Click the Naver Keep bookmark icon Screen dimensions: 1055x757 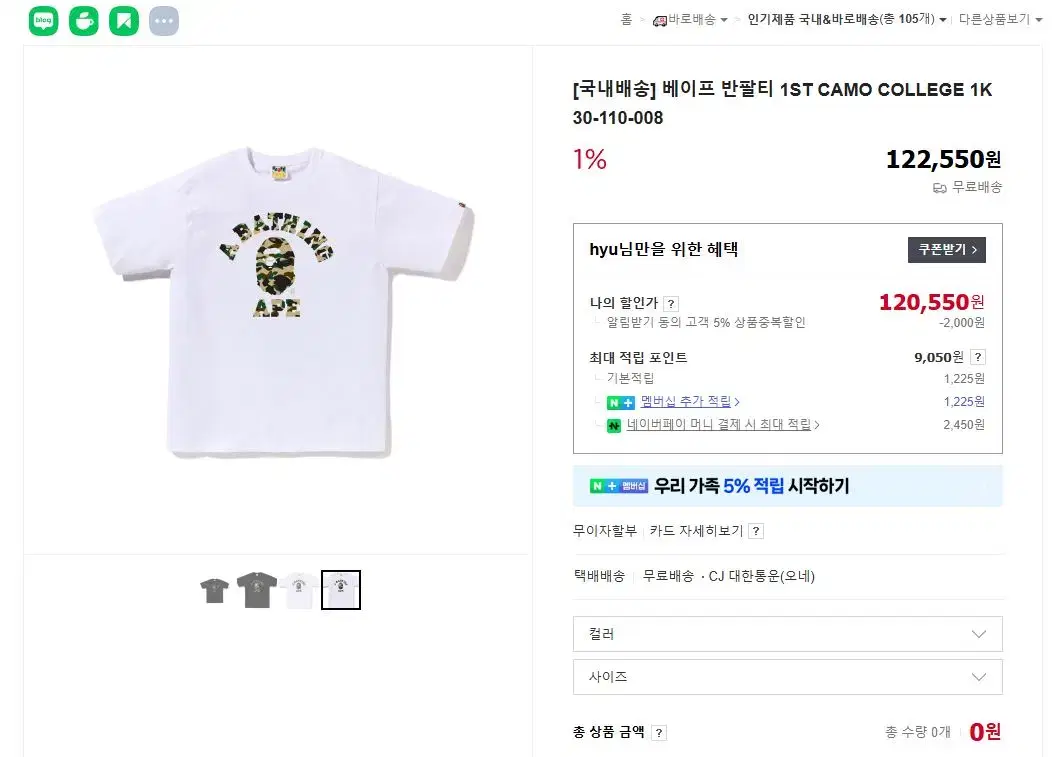click(x=124, y=21)
